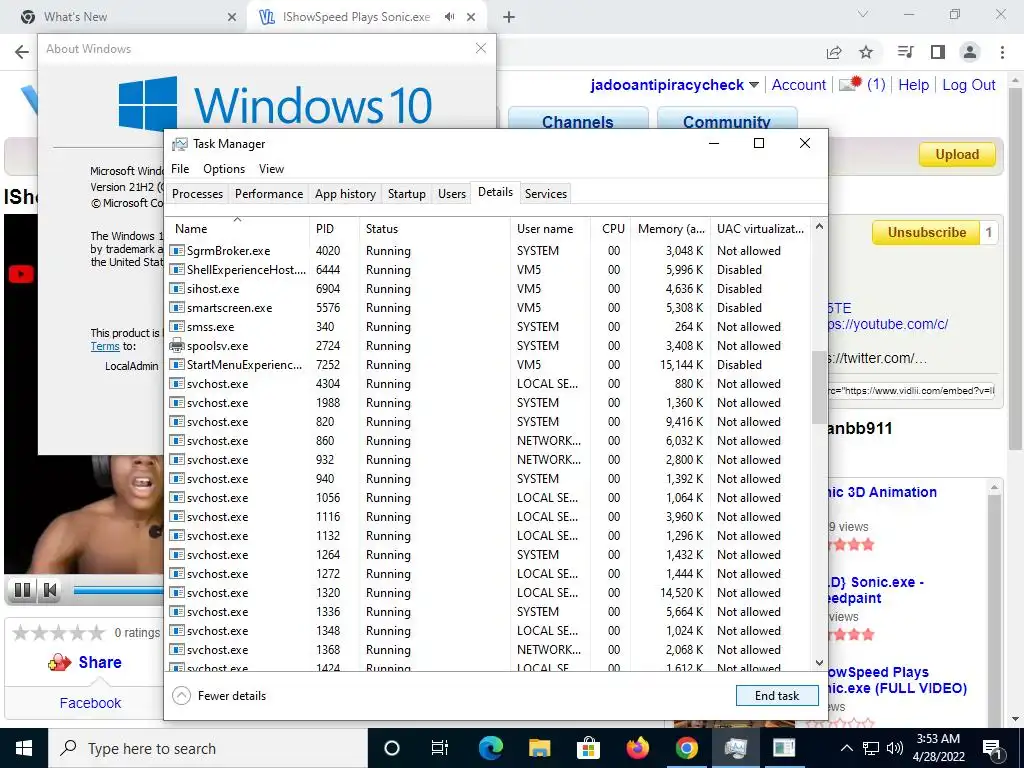Select SgrmBroker.exe process row

pyautogui.click(x=488, y=251)
